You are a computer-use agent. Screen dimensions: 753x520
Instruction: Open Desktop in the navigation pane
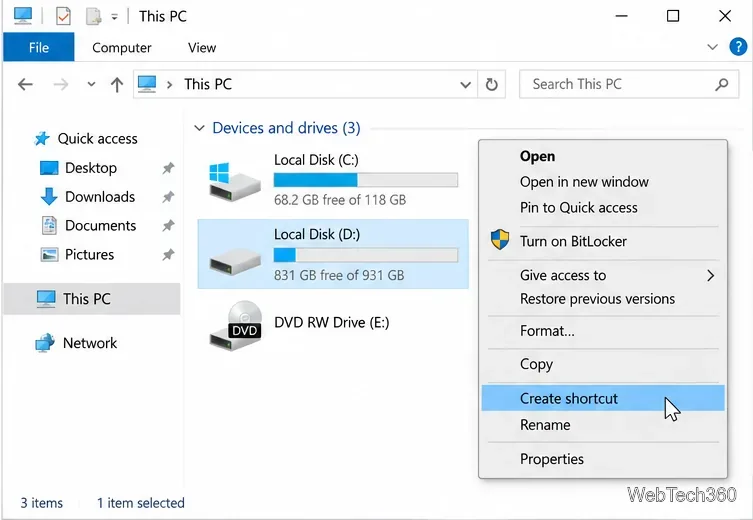[x=91, y=168]
